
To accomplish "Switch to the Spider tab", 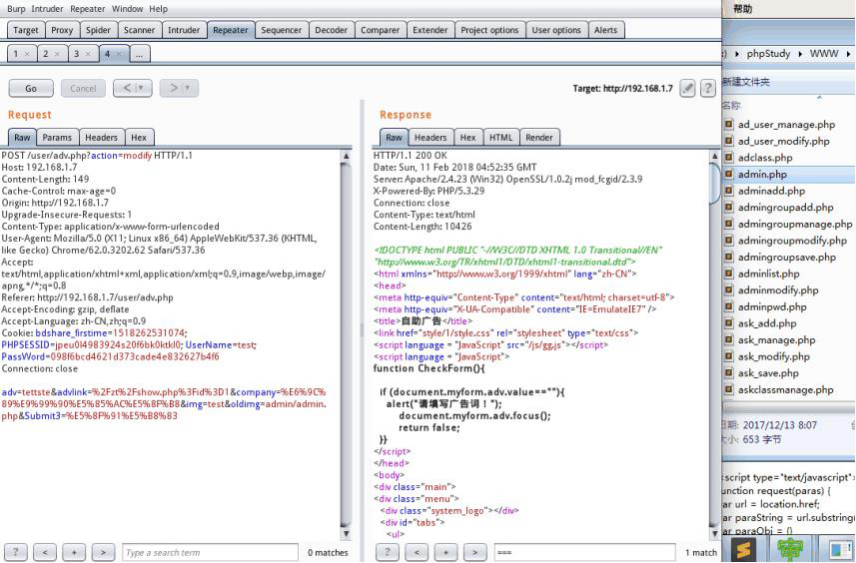I will (x=98, y=30).
